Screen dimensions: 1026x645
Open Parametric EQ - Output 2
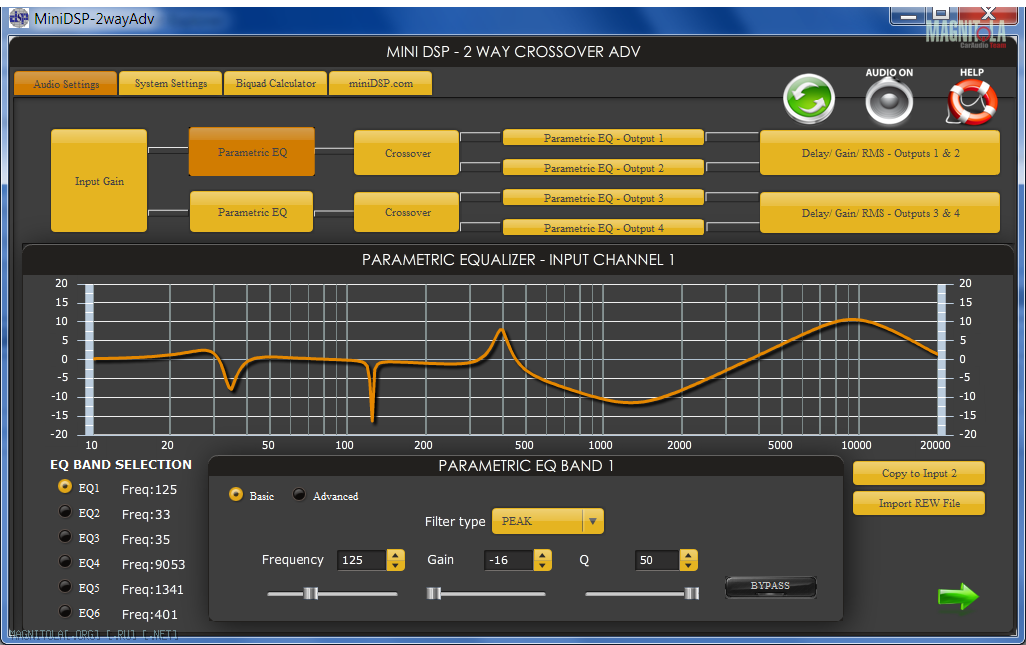pos(603,167)
